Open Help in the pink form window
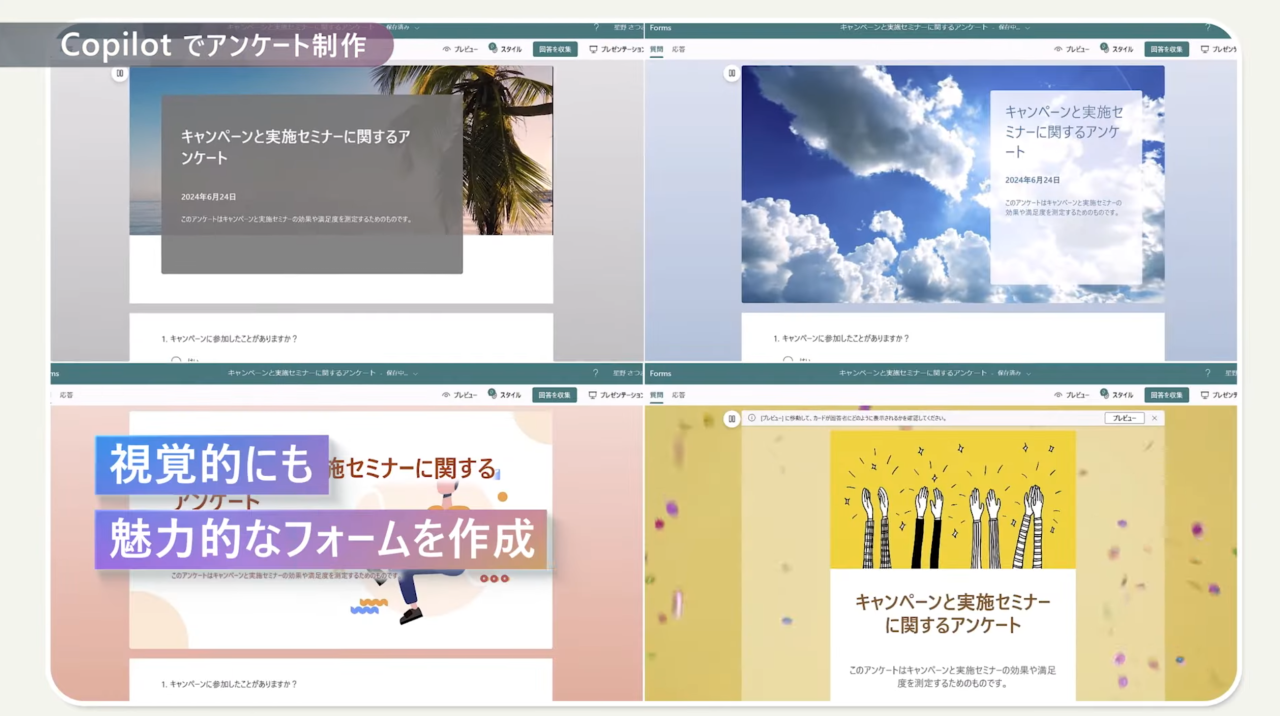Image resolution: width=1280 pixels, height=716 pixels. (x=596, y=373)
